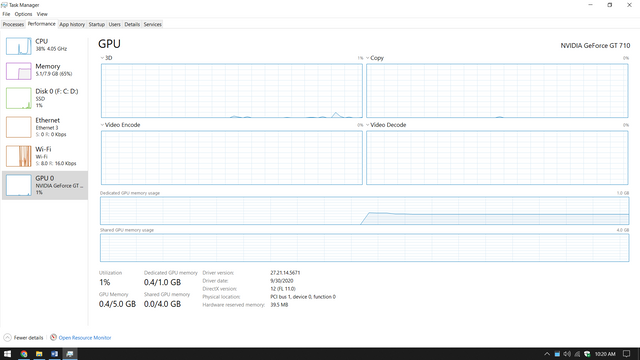Switch to the Services tab
The image size is (640, 360).
point(153,24)
